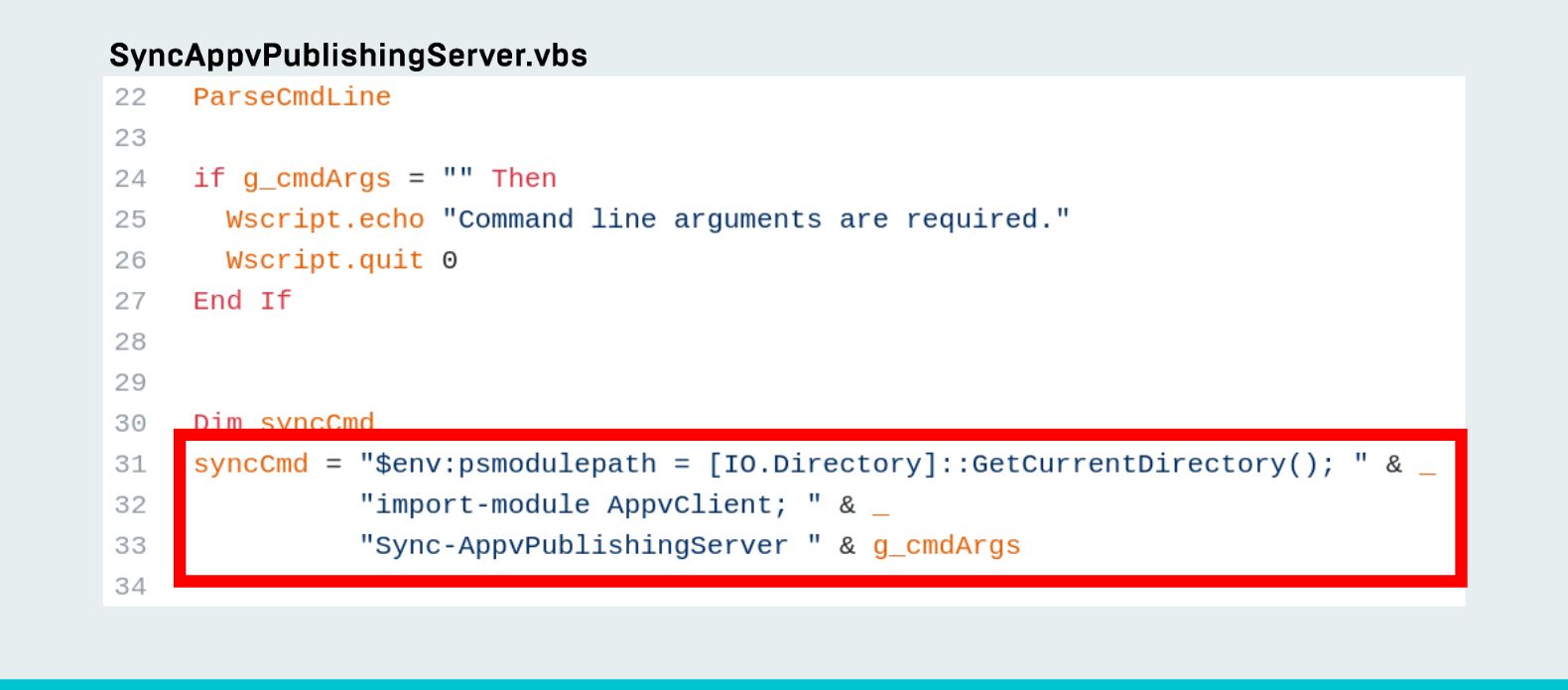1568x690 pixels.
Task: Click the "Sync-AppvPublishingServer " string on line 33
Action: (590, 546)
